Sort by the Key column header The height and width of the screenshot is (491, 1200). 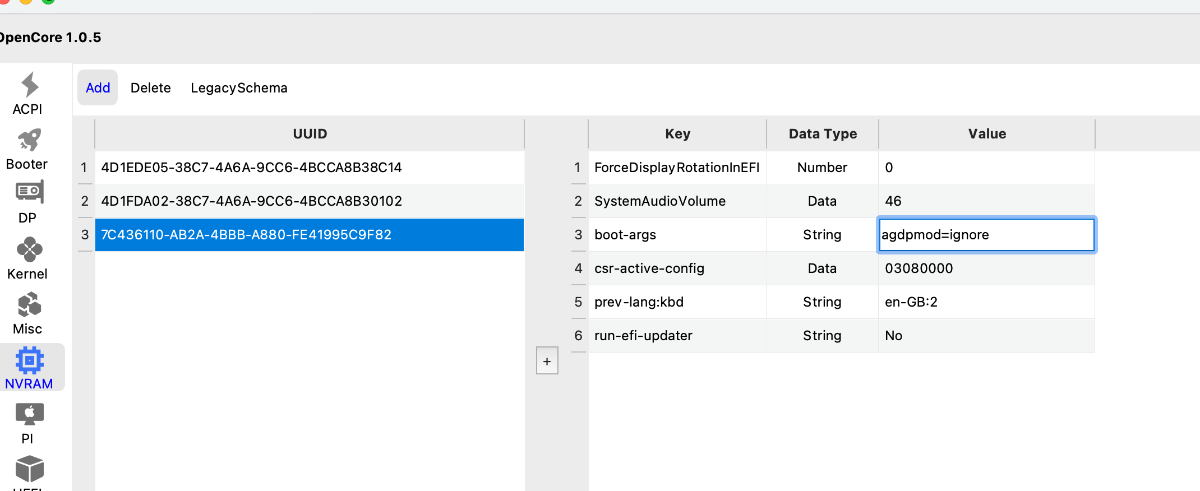coord(677,134)
